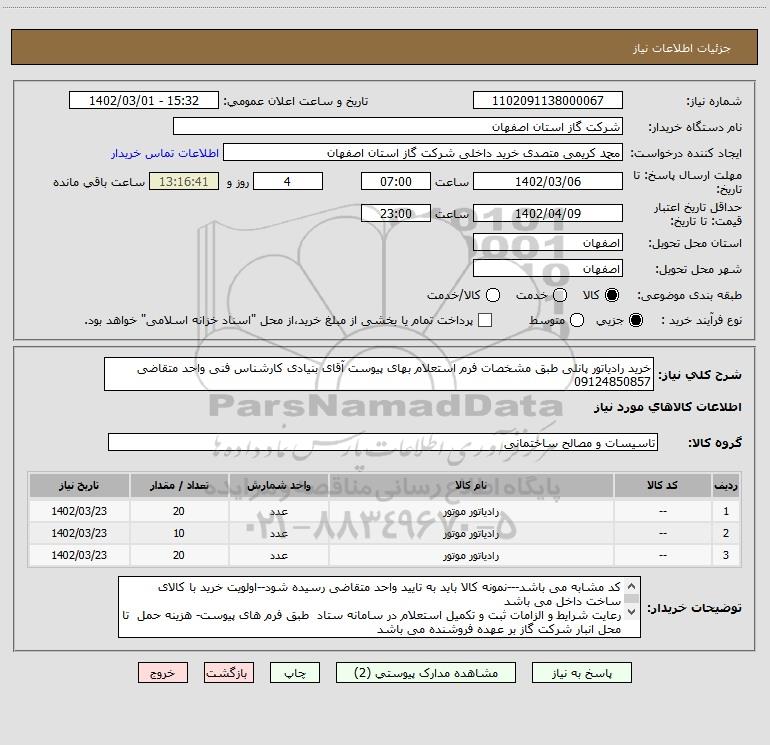This screenshot has width=770, height=745.
Task: Select the کالا/خدمت radio button
Action: click(x=493, y=295)
